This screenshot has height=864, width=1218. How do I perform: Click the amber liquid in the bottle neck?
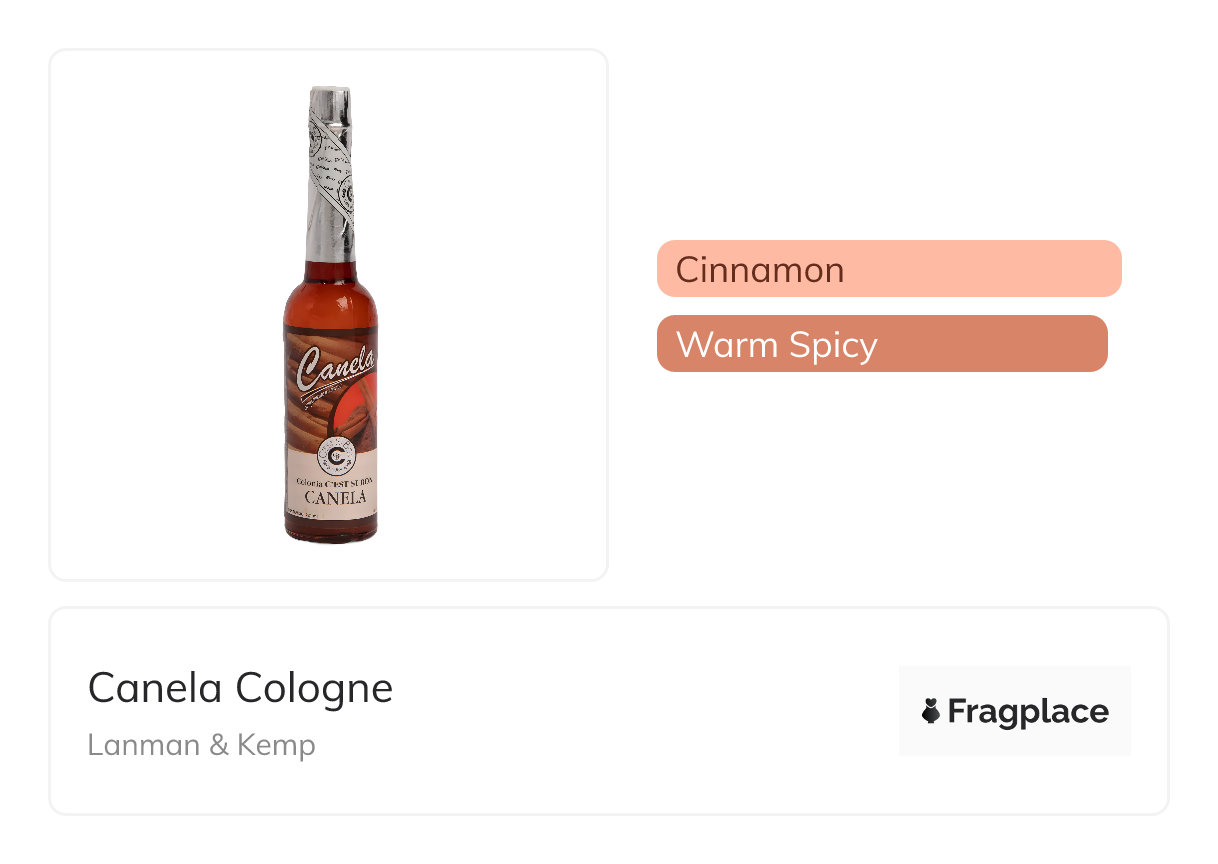[332, 273]
